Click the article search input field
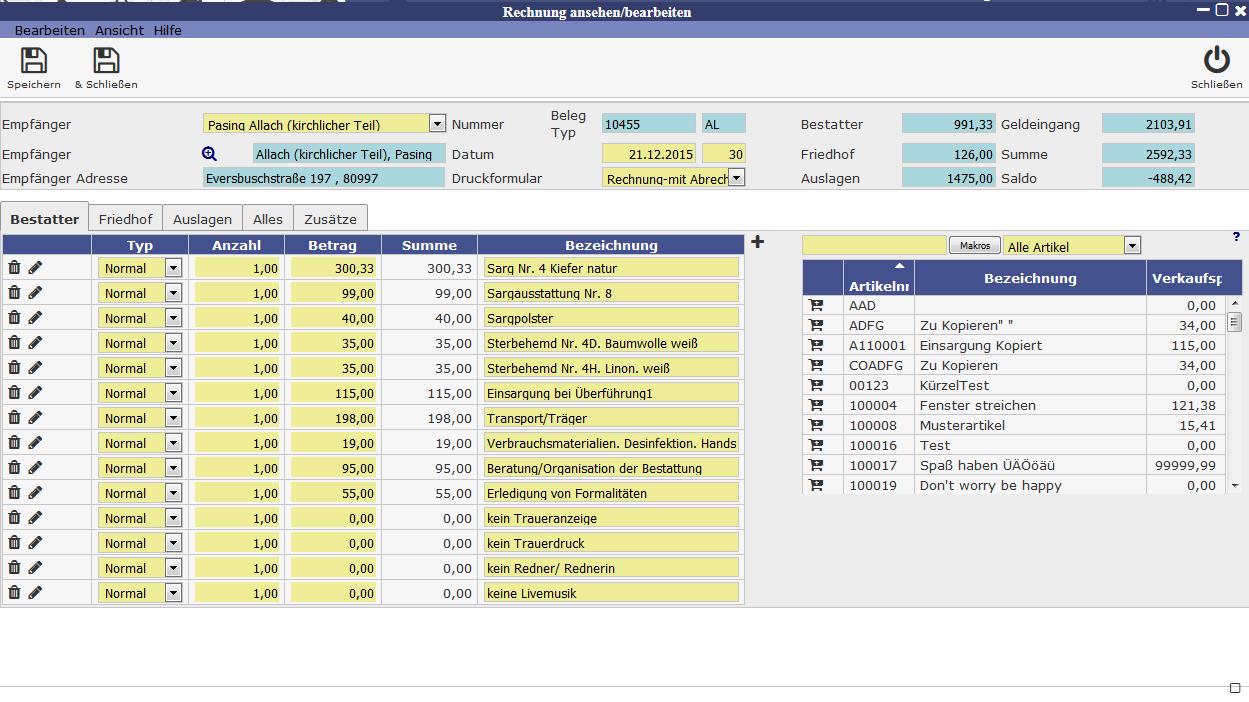 click(874, 245)
